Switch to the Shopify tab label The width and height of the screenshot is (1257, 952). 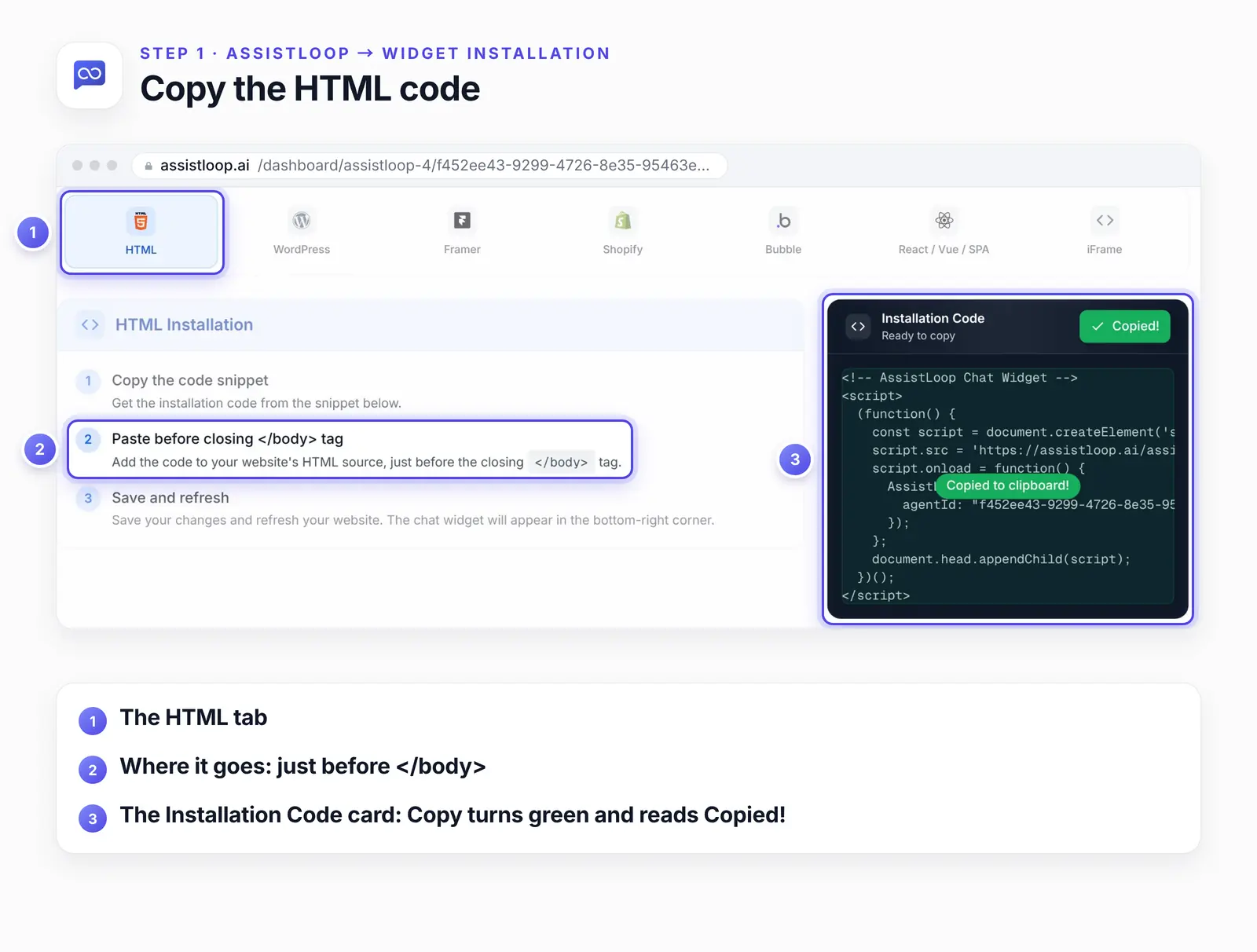(623, 249)
